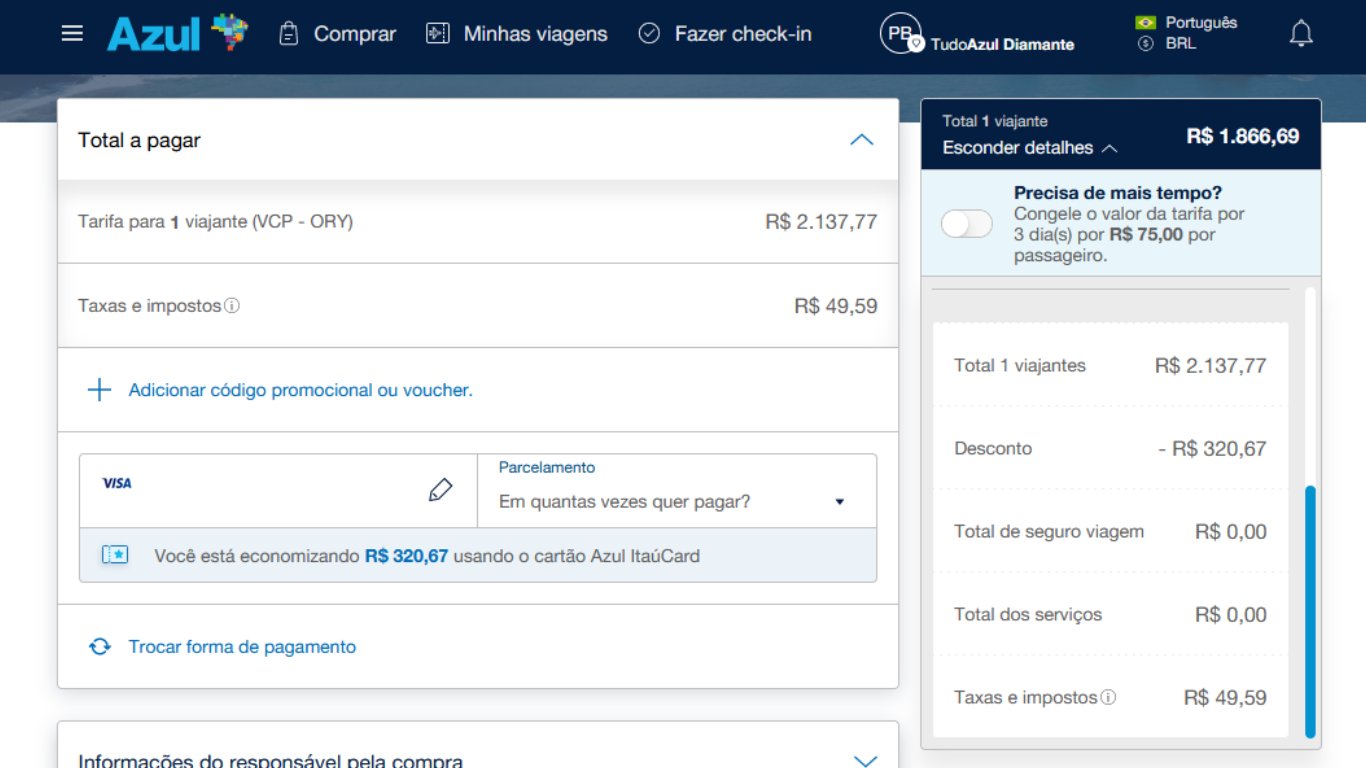Open the notifications bell

(x=1301, y=33)
